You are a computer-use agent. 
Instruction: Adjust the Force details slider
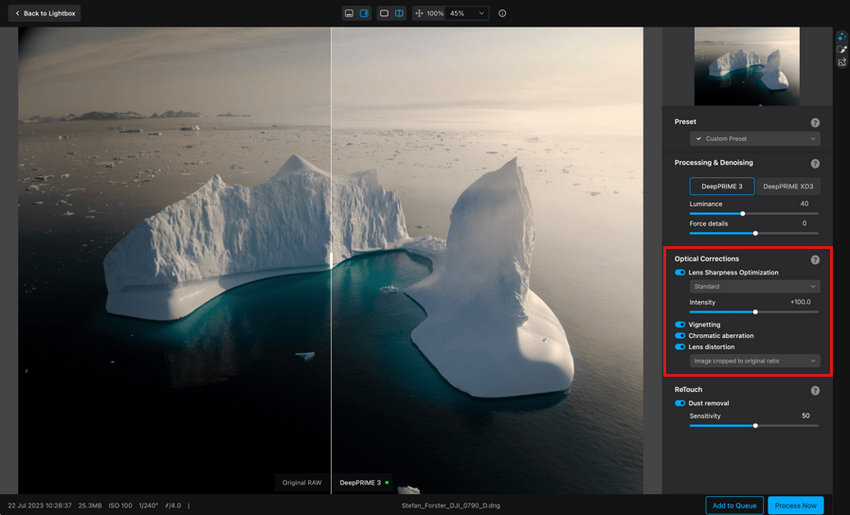coord(754,233)
